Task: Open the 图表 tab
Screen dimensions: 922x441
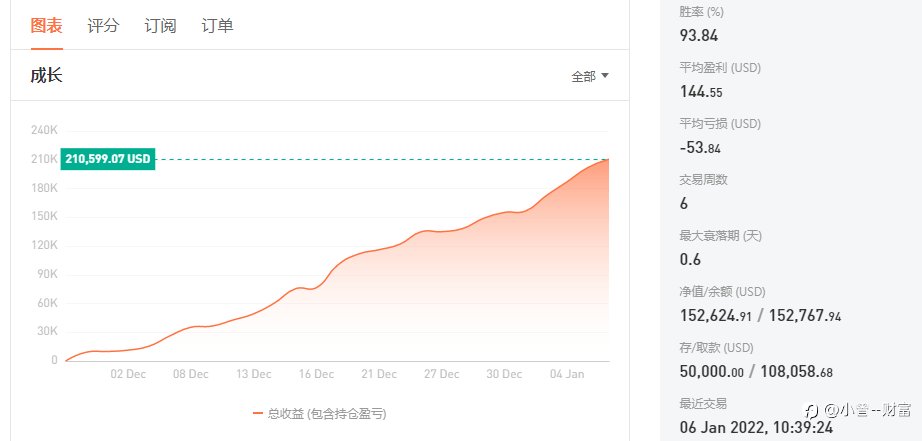Action: [x=46, y=26]
